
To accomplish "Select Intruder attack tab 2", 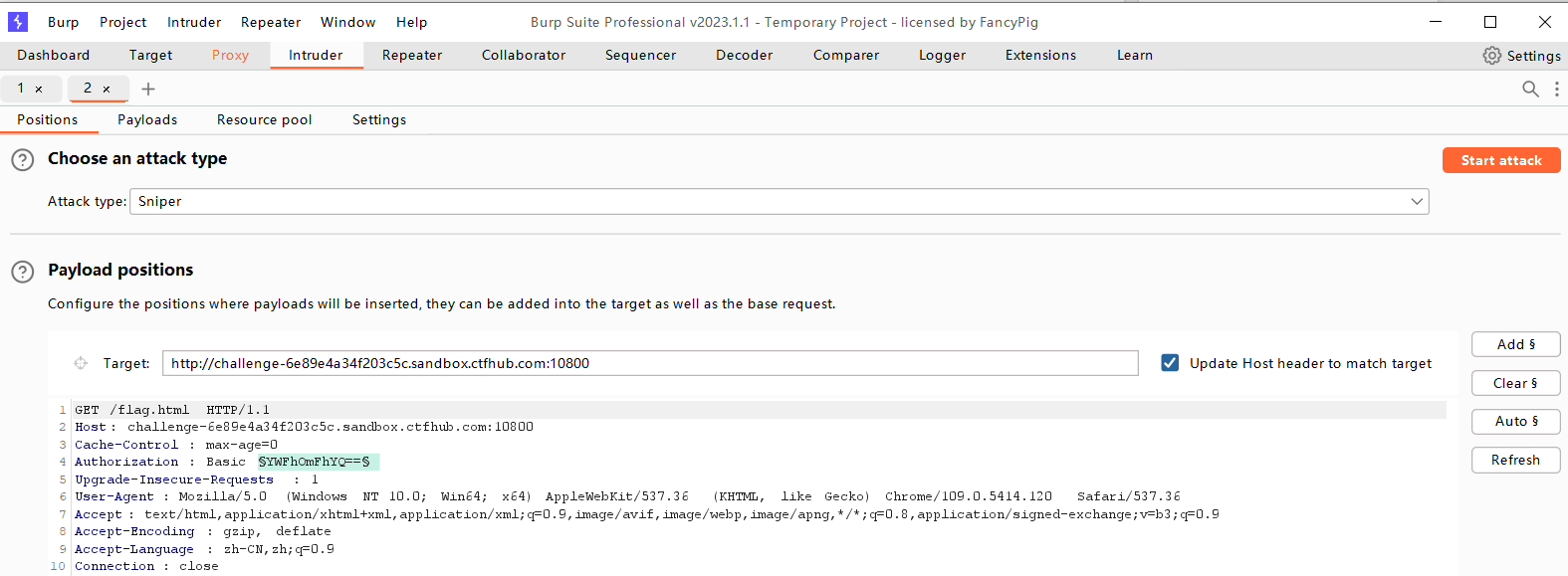I will click(88, 89).
